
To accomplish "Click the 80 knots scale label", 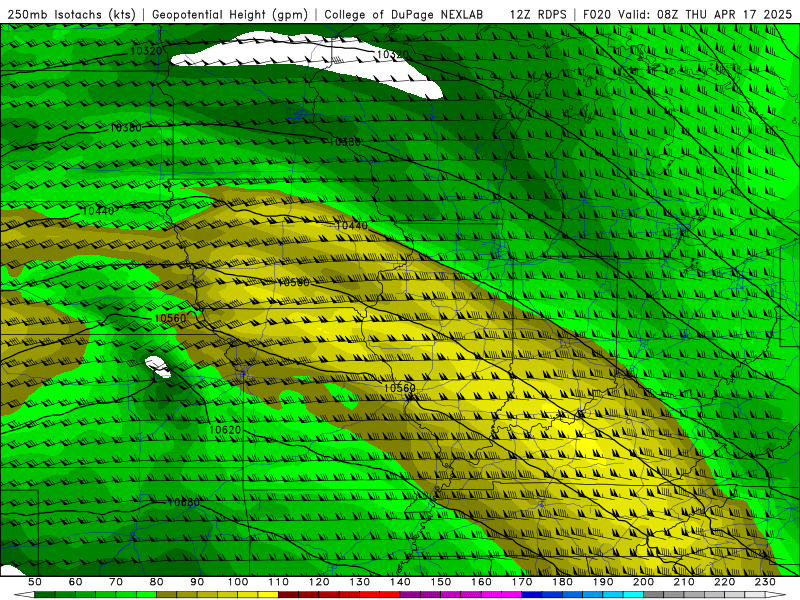I will tap(156, 582).
